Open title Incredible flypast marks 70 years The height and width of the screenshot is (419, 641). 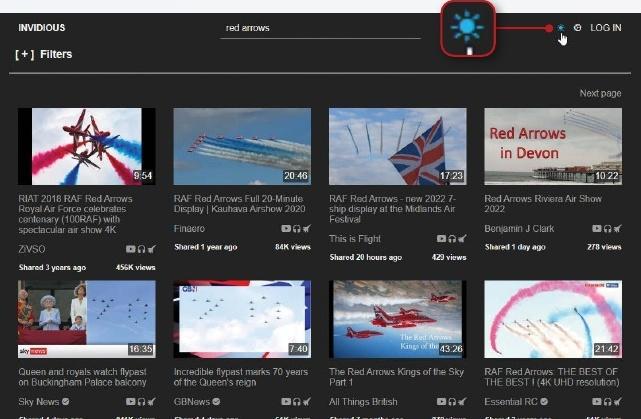click(x=241, y=377)
